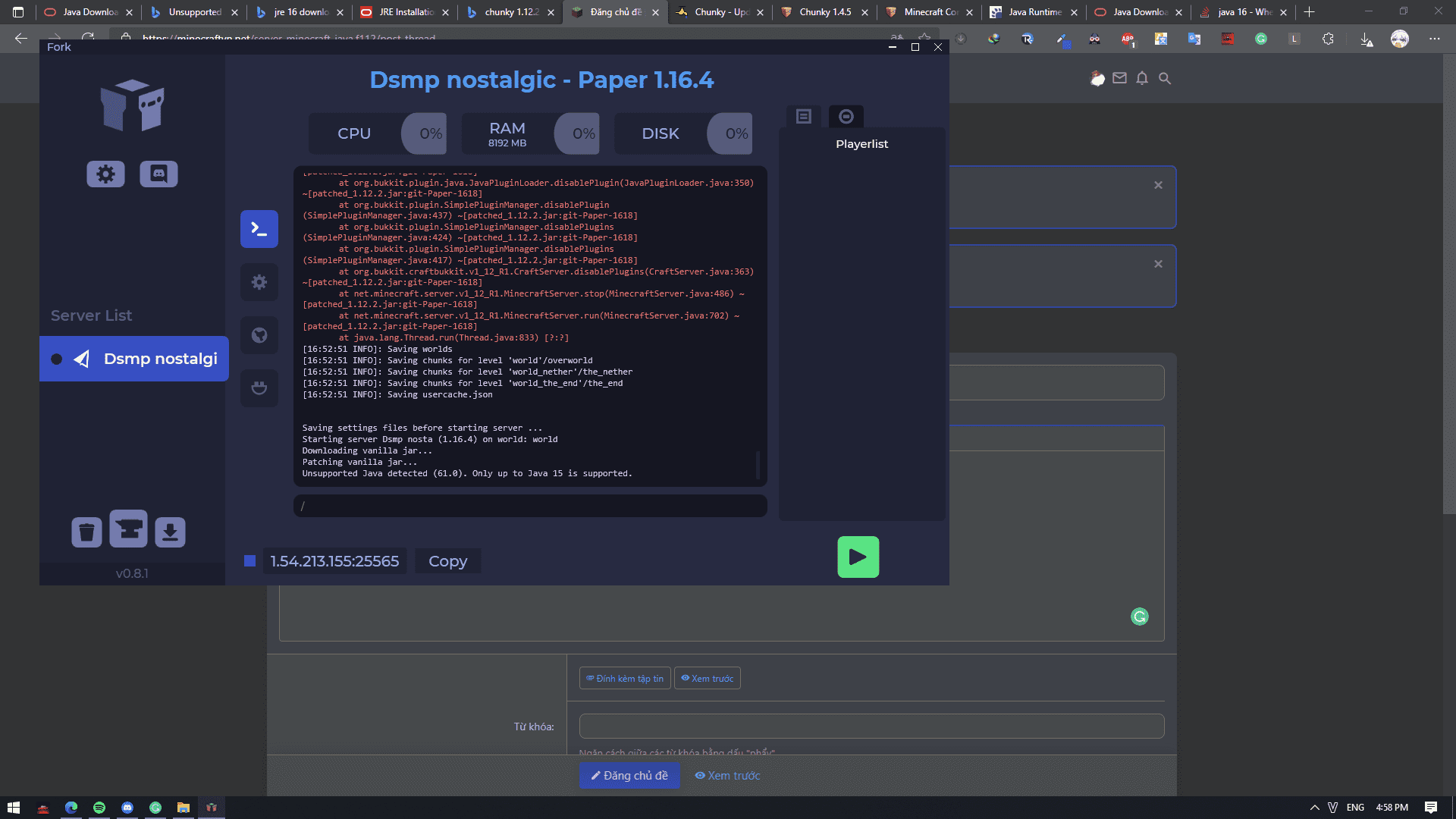Image resolution: width=1456 pixels, height=819 pixels.
Task: Open Spotify from the Windows taskbar
Action: pos(99,808)
